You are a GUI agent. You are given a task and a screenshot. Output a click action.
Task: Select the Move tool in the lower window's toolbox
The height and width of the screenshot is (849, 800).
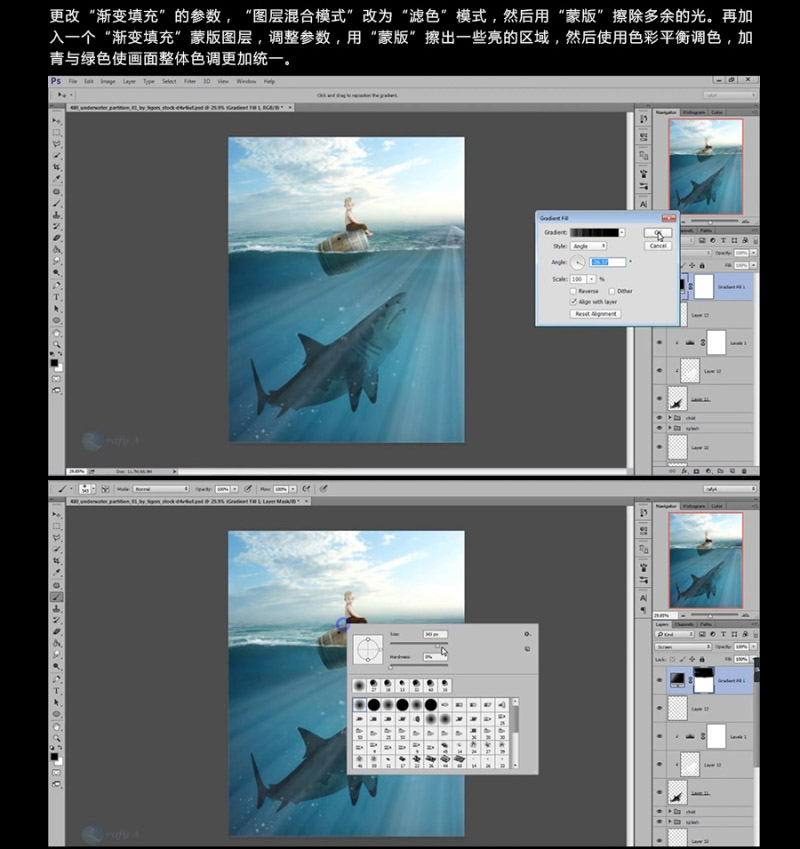(57, 514)
